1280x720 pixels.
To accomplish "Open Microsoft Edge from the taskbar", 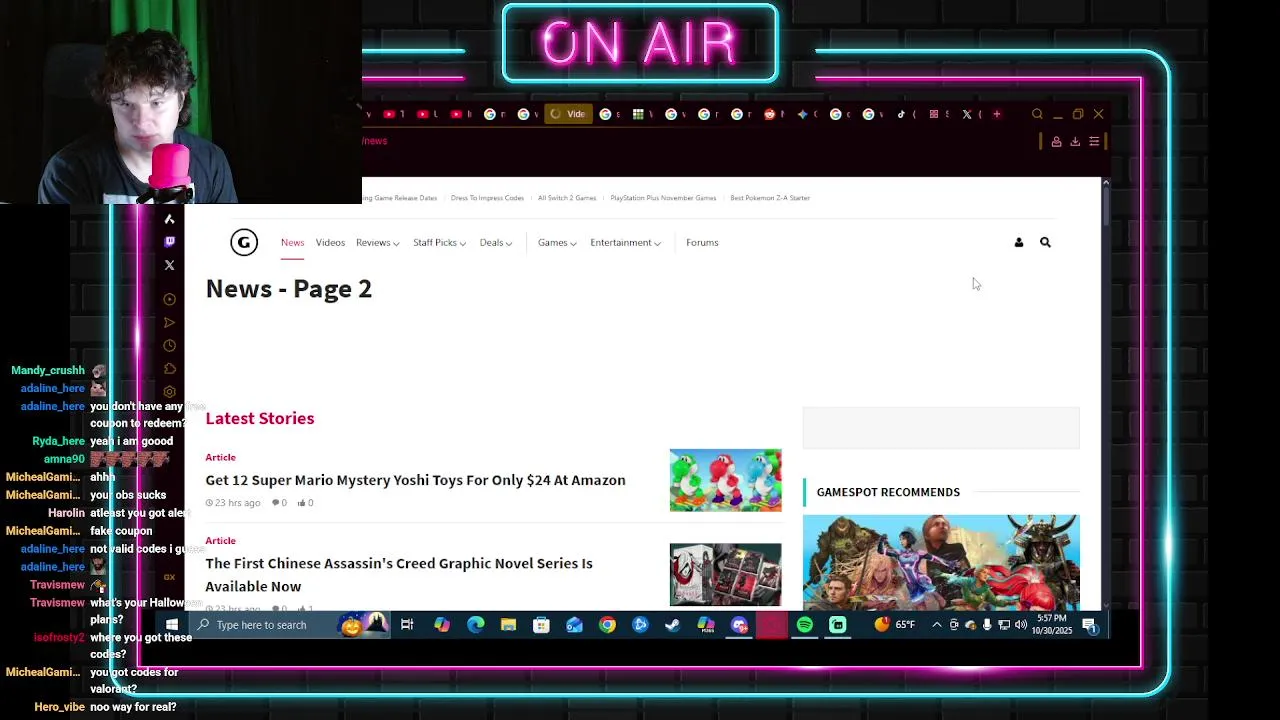I will point(475,625).
